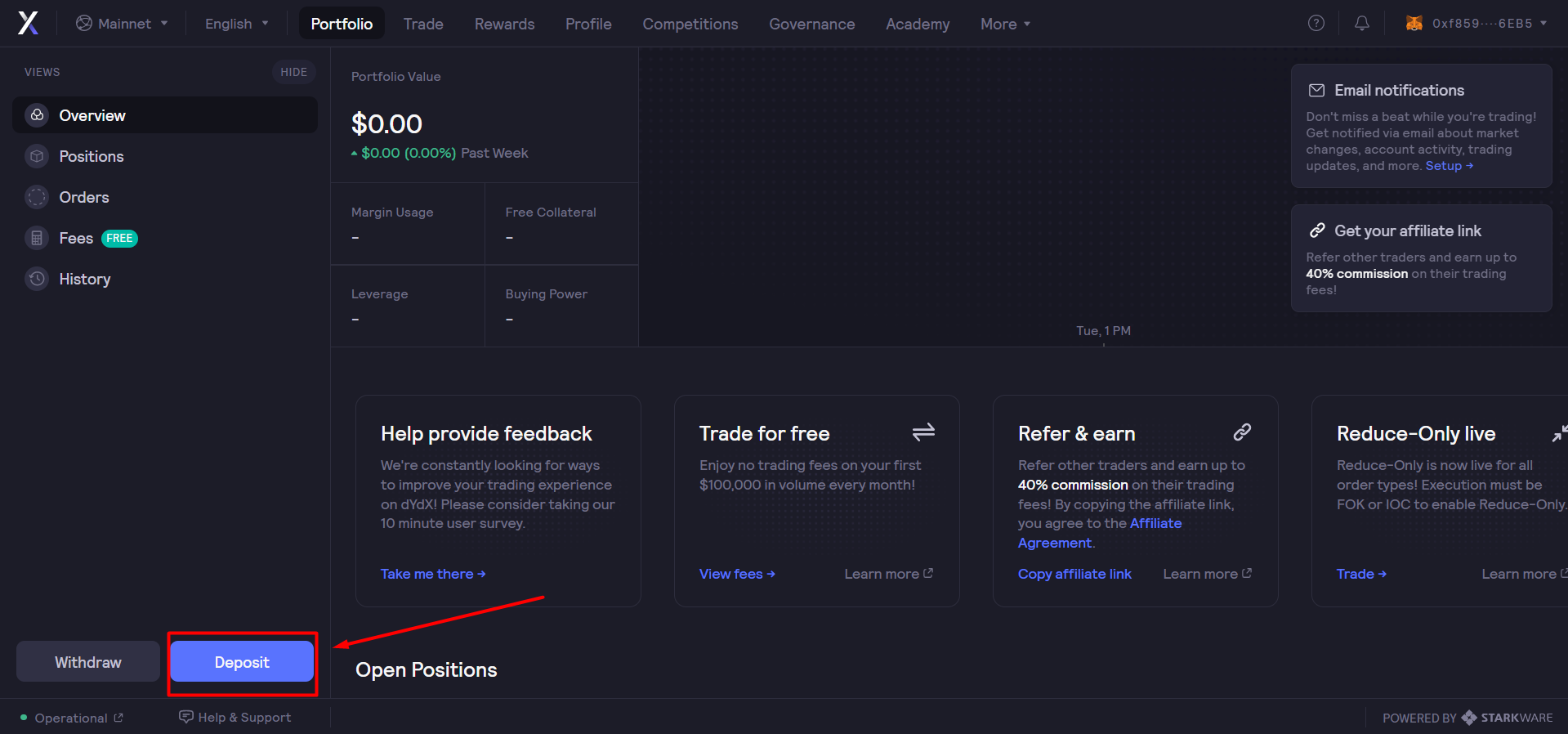The height and width of the screenshot is (734, 1568).
Task: Click the Operational status link
Action: click(x=72, y=718)
